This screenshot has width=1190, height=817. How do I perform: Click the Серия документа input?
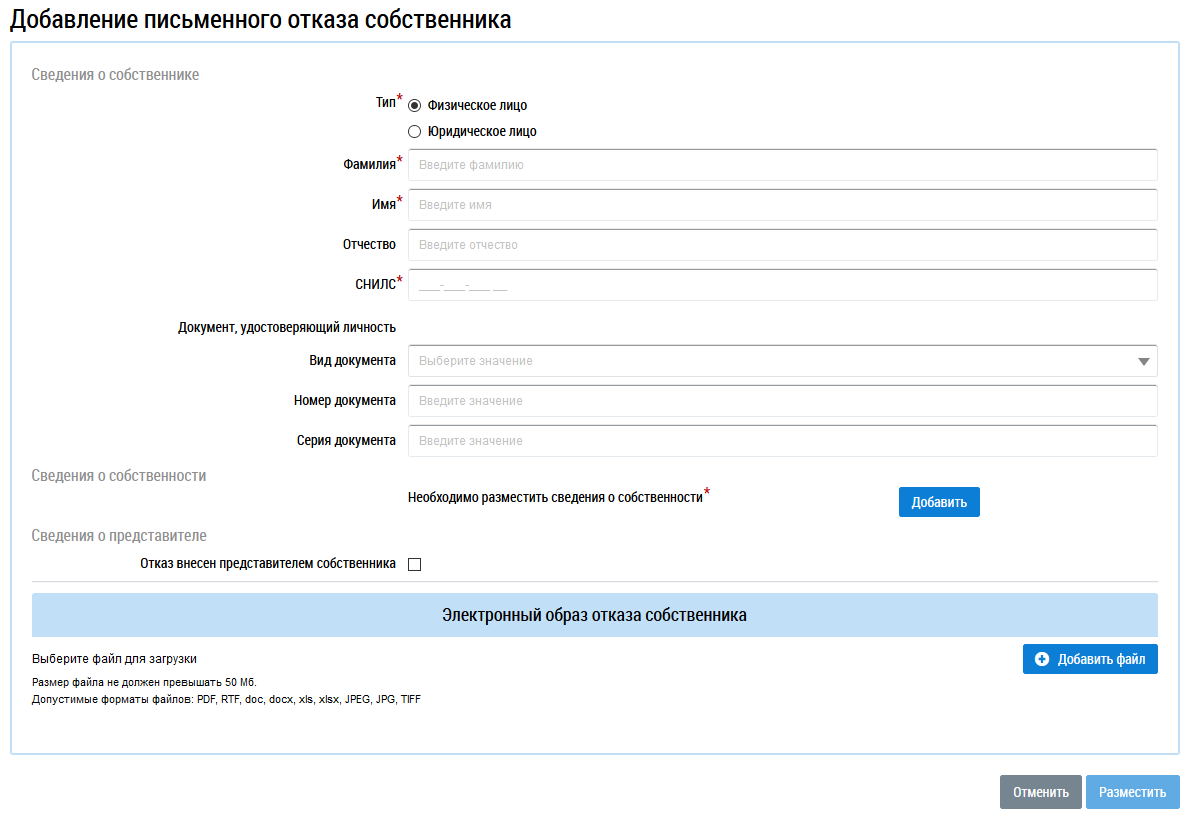click(x=782, y=441)
